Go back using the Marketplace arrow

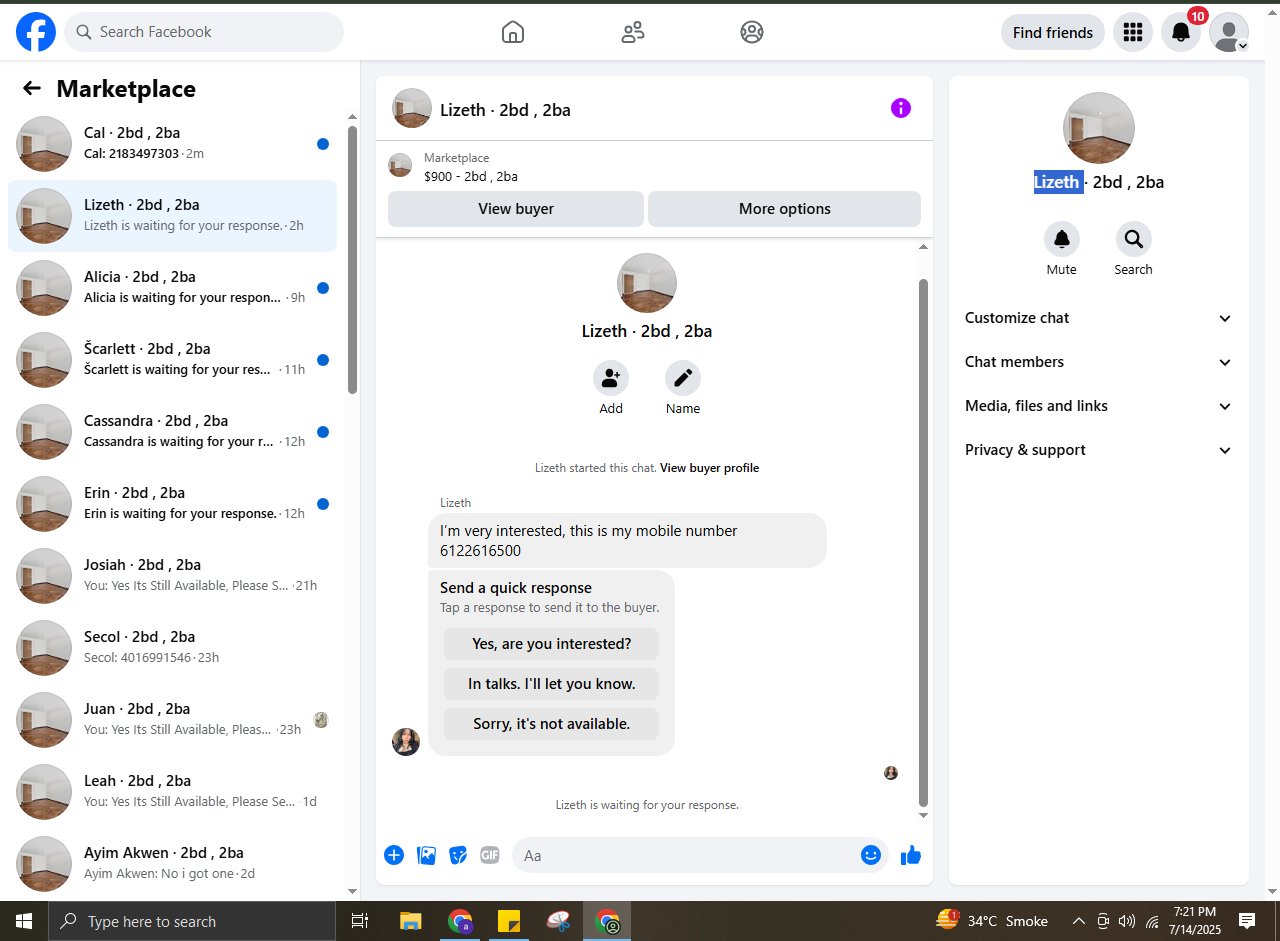pyautogui.click(x=32, y=88)
